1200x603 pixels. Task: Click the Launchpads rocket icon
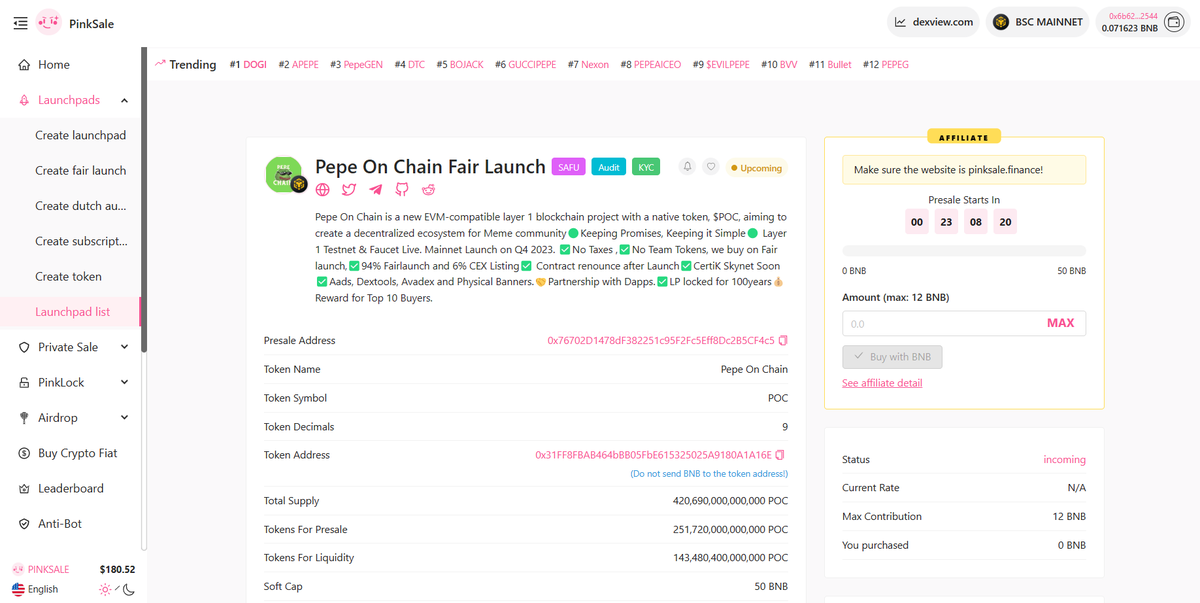[25, 100]
